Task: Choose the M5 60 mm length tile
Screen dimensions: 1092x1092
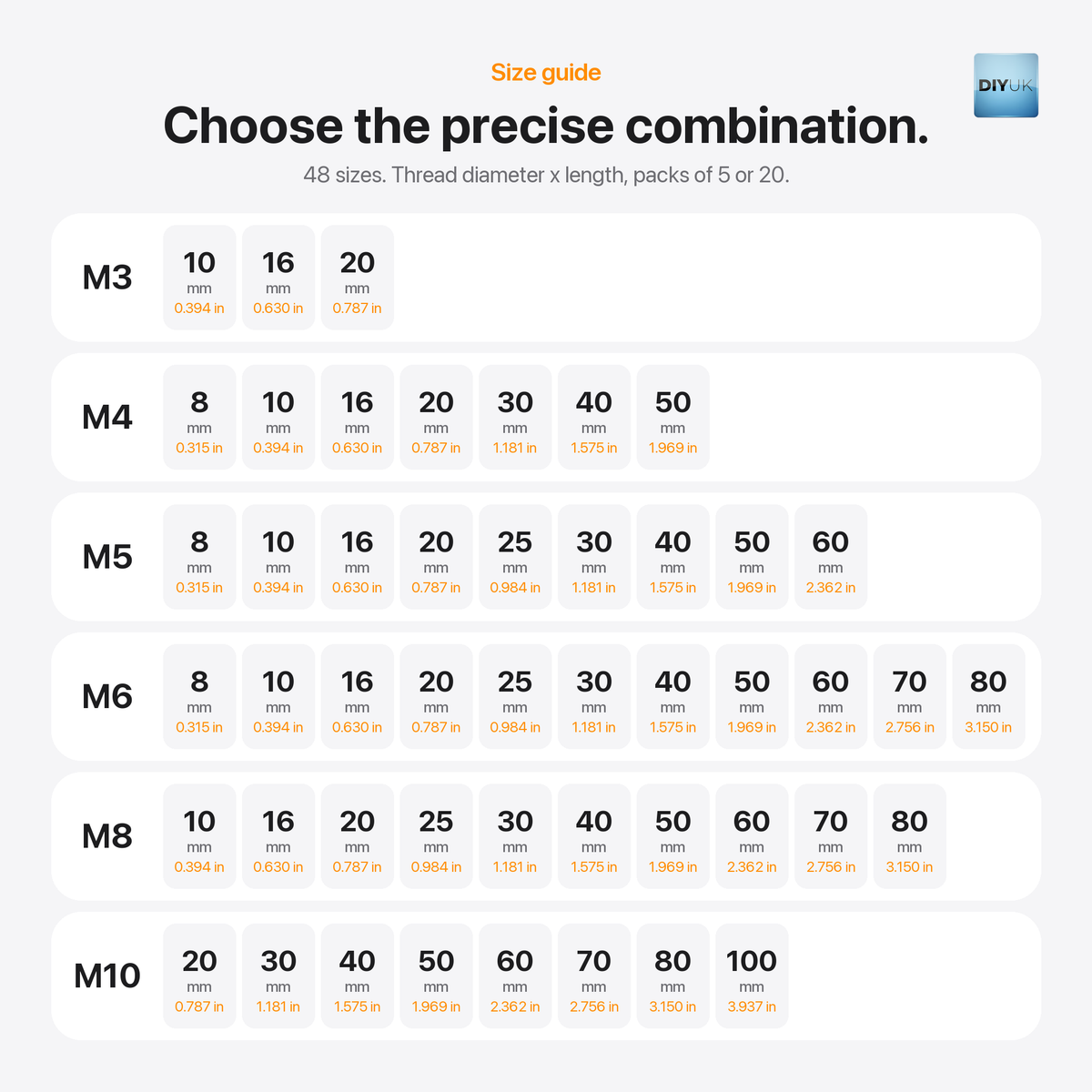Action: pos(831,557)
